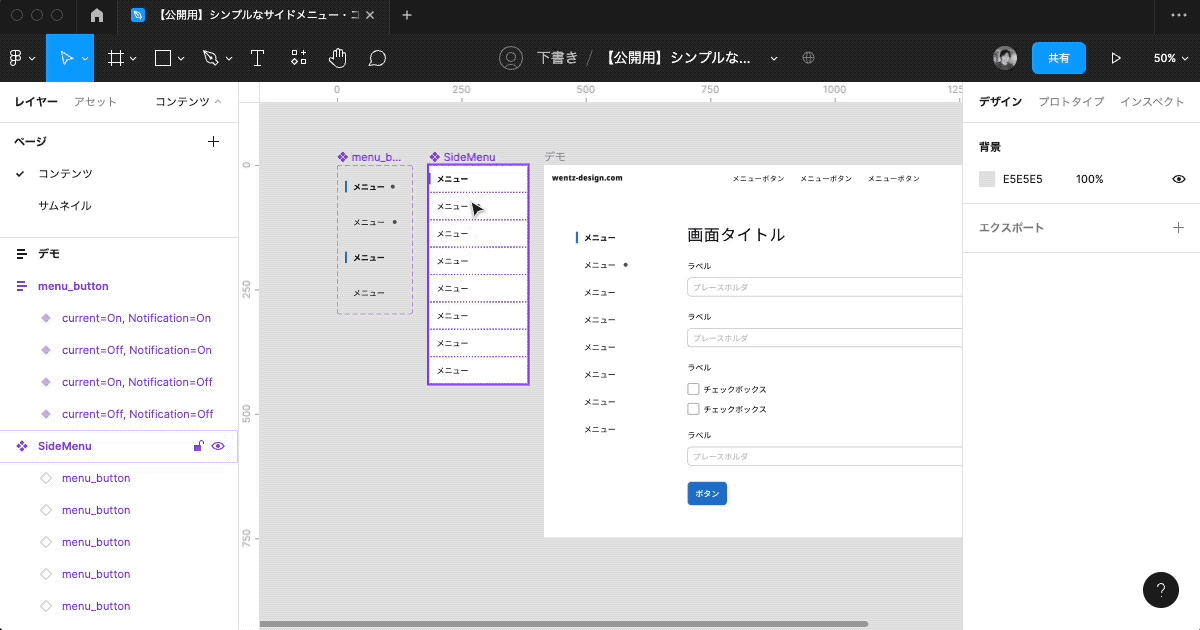Open the アセット tab in the left panel

point(96,101)
